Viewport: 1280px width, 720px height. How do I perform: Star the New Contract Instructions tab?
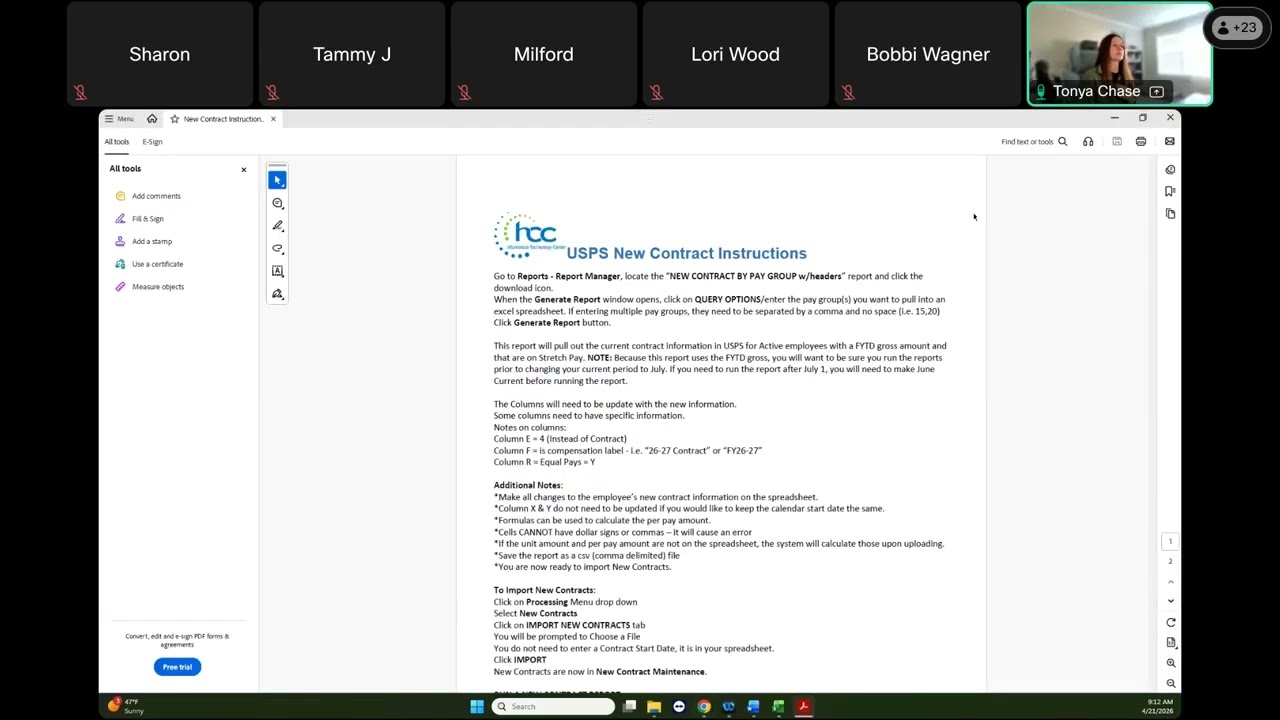(175, 119)
